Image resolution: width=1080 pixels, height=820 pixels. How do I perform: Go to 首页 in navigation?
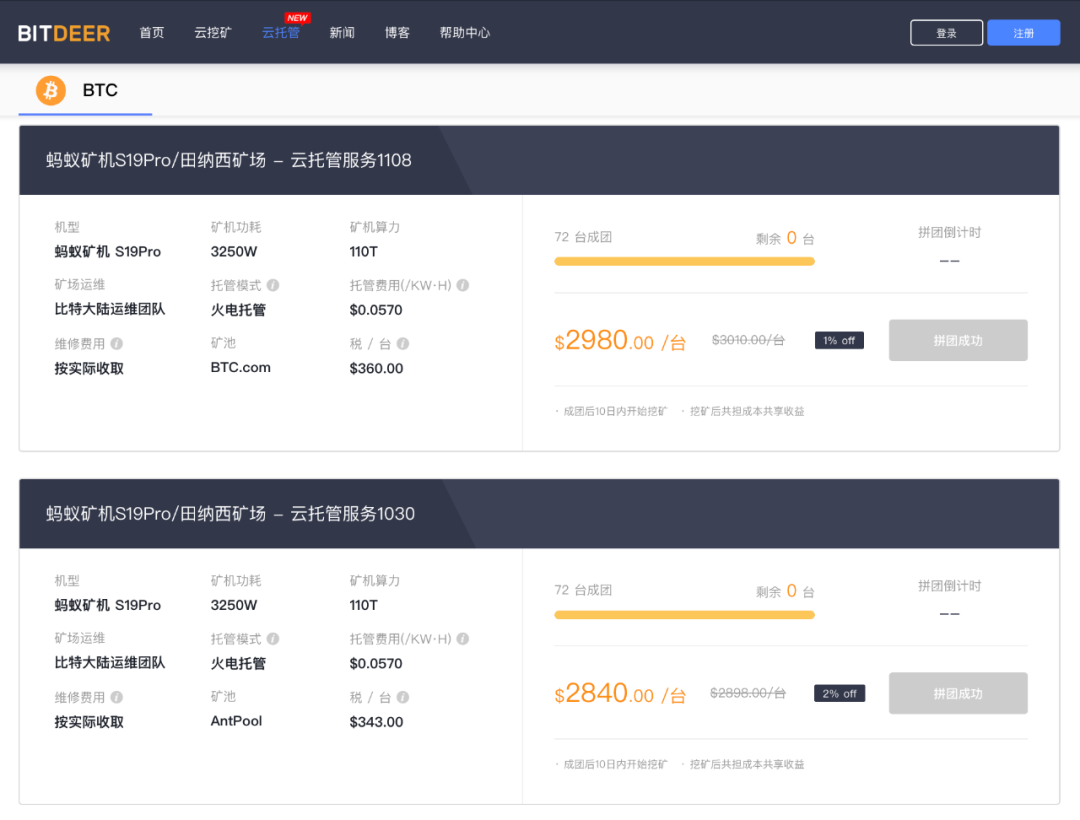152,32
